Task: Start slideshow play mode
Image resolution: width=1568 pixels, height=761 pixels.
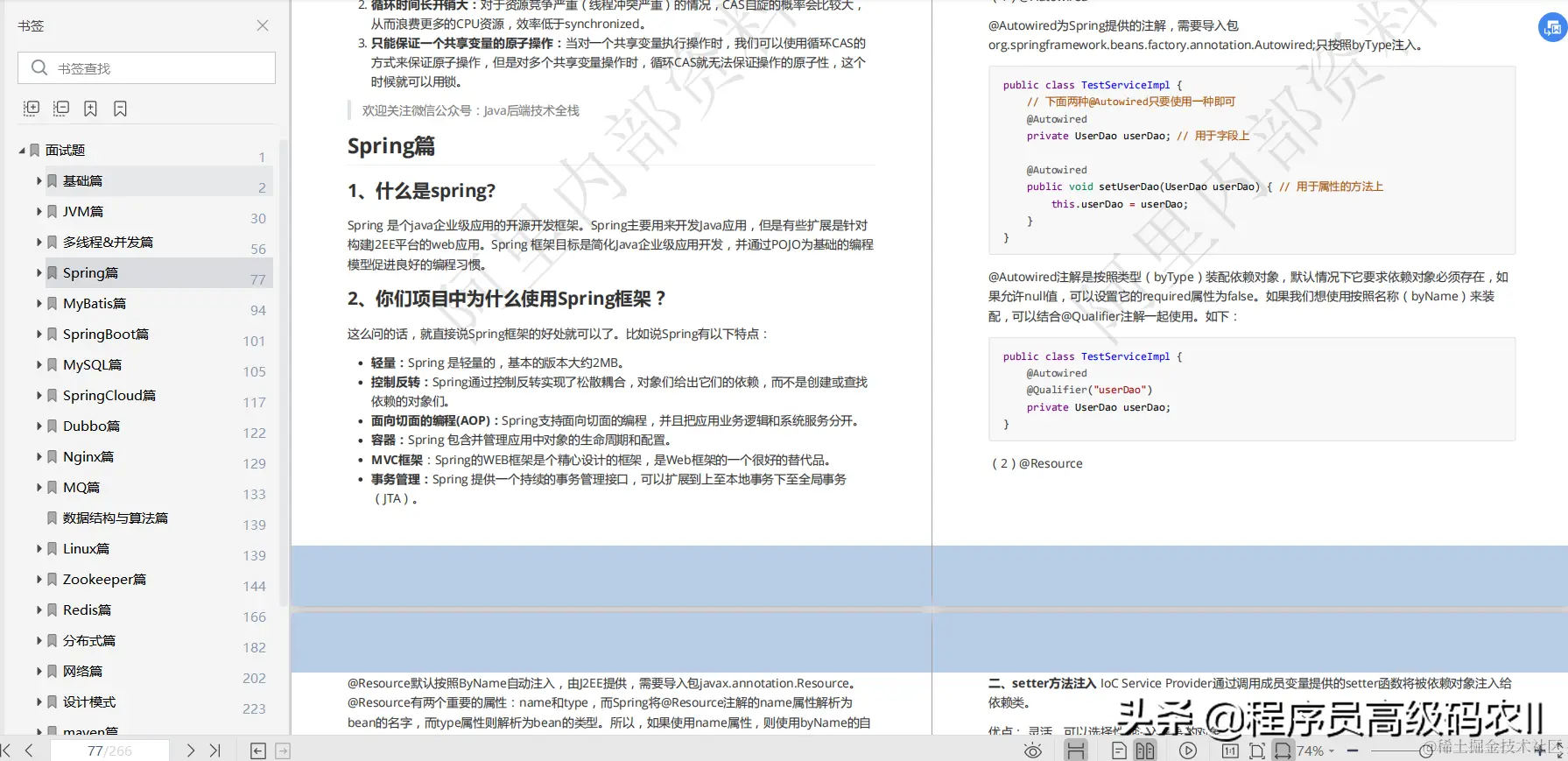Action: (1188, 750)
